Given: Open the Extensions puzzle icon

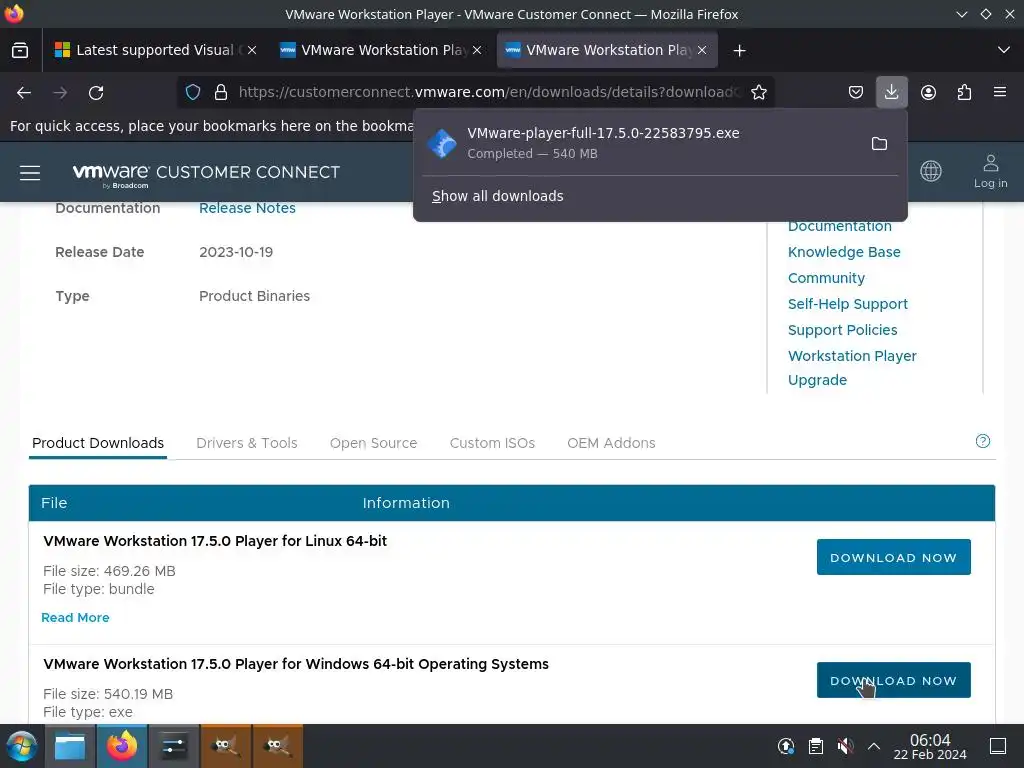Looking at the screenshot, I should click(x=965, y=92).
